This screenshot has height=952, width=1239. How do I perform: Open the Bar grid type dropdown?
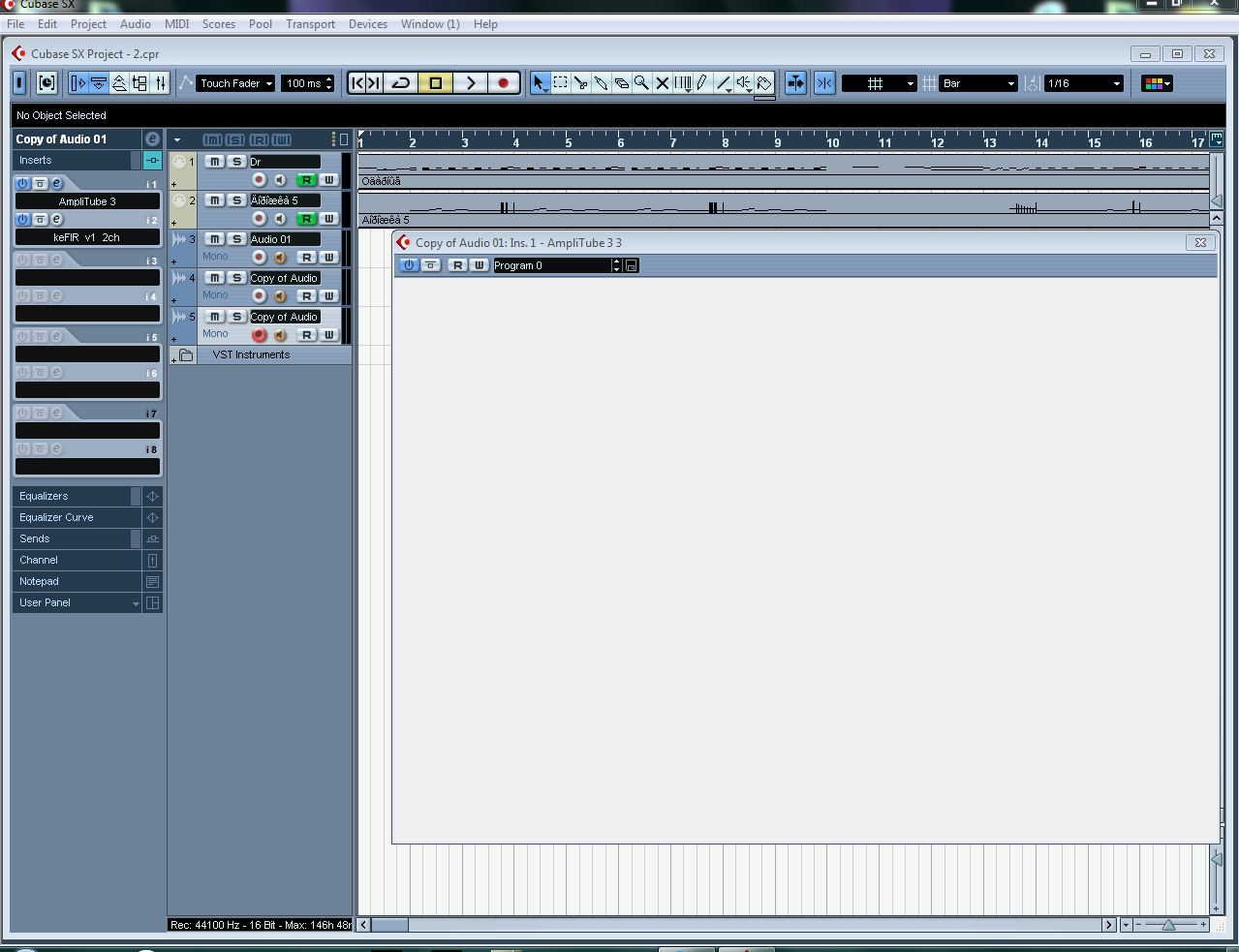point(978,83)
